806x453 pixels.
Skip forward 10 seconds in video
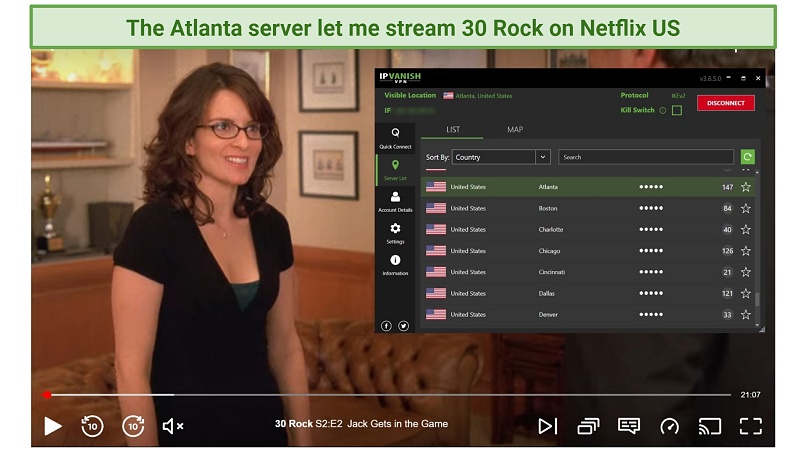pyautogui.click(x=133, y=426)
